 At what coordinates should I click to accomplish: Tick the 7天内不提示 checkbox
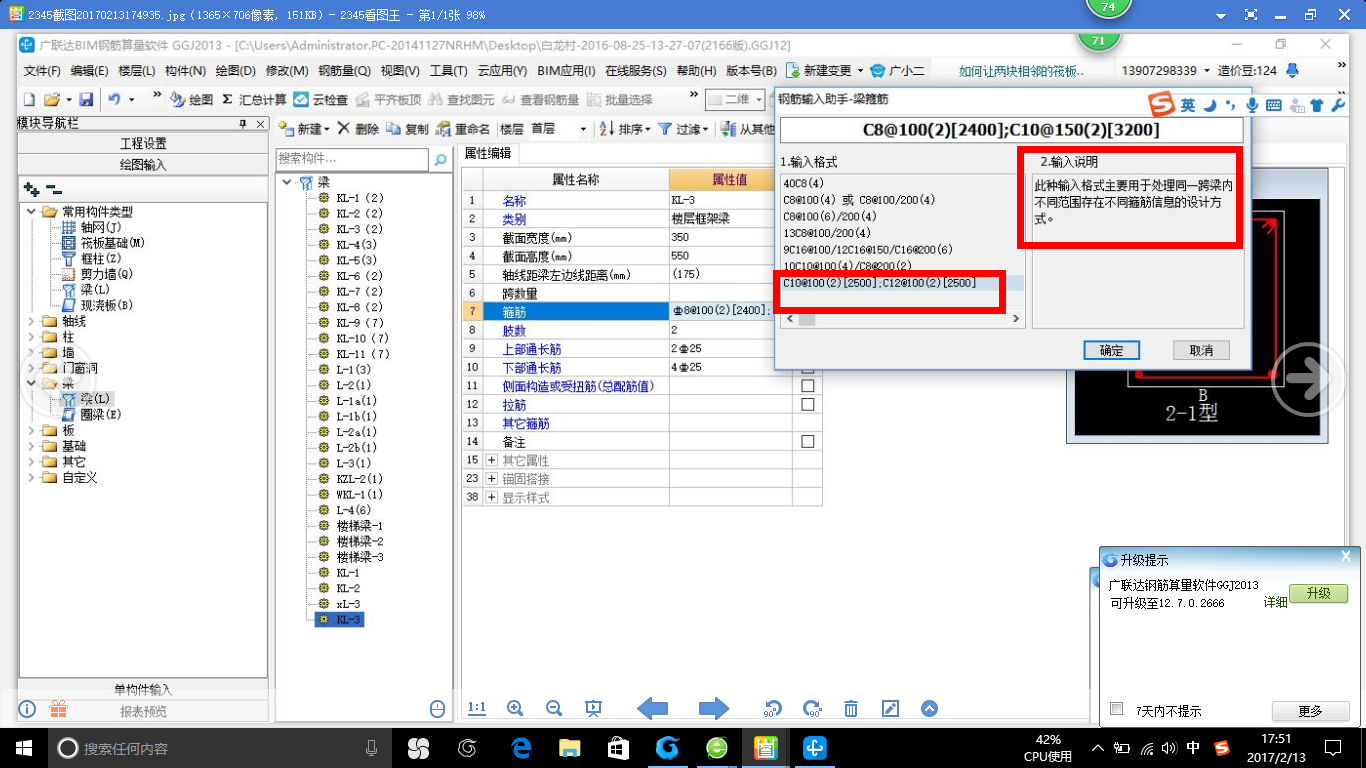click(x=1117, y=709)
